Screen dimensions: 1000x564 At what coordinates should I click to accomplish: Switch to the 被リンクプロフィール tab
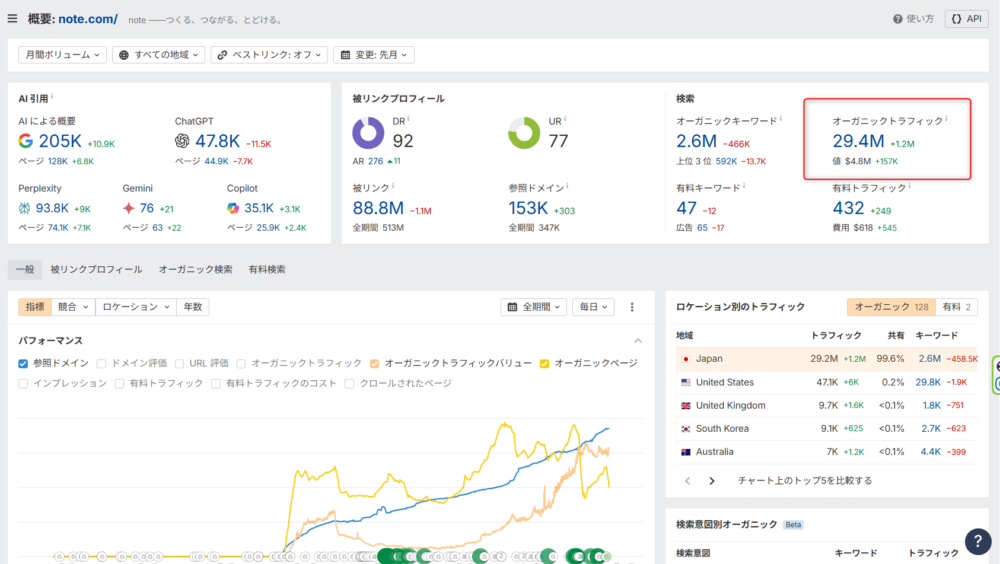[x=96, y=269]
